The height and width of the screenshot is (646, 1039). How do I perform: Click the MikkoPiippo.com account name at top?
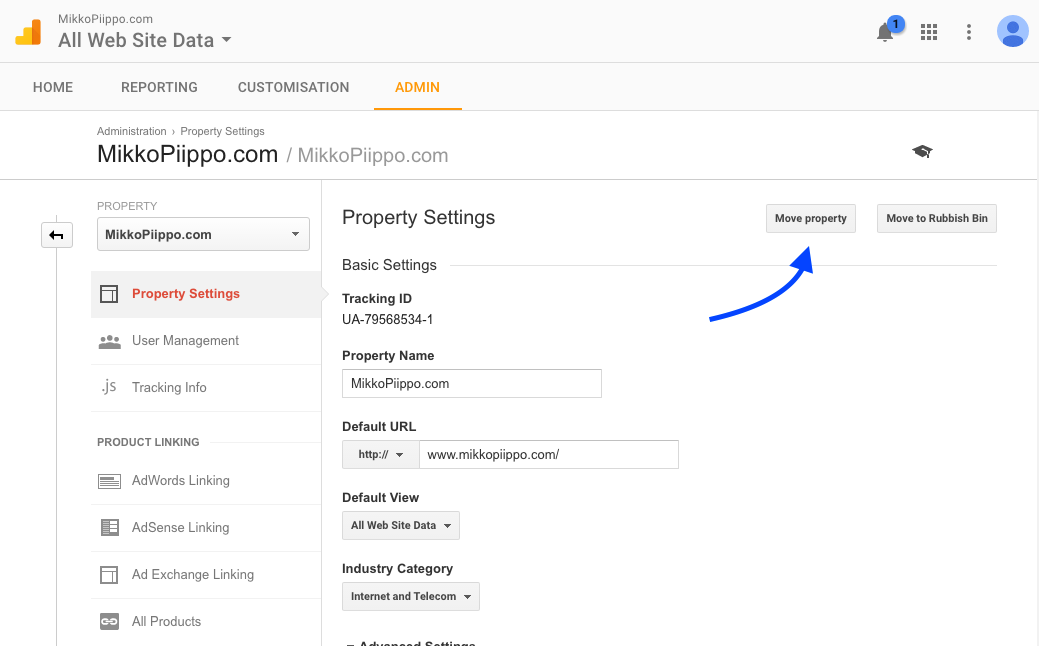coord(105,19)
